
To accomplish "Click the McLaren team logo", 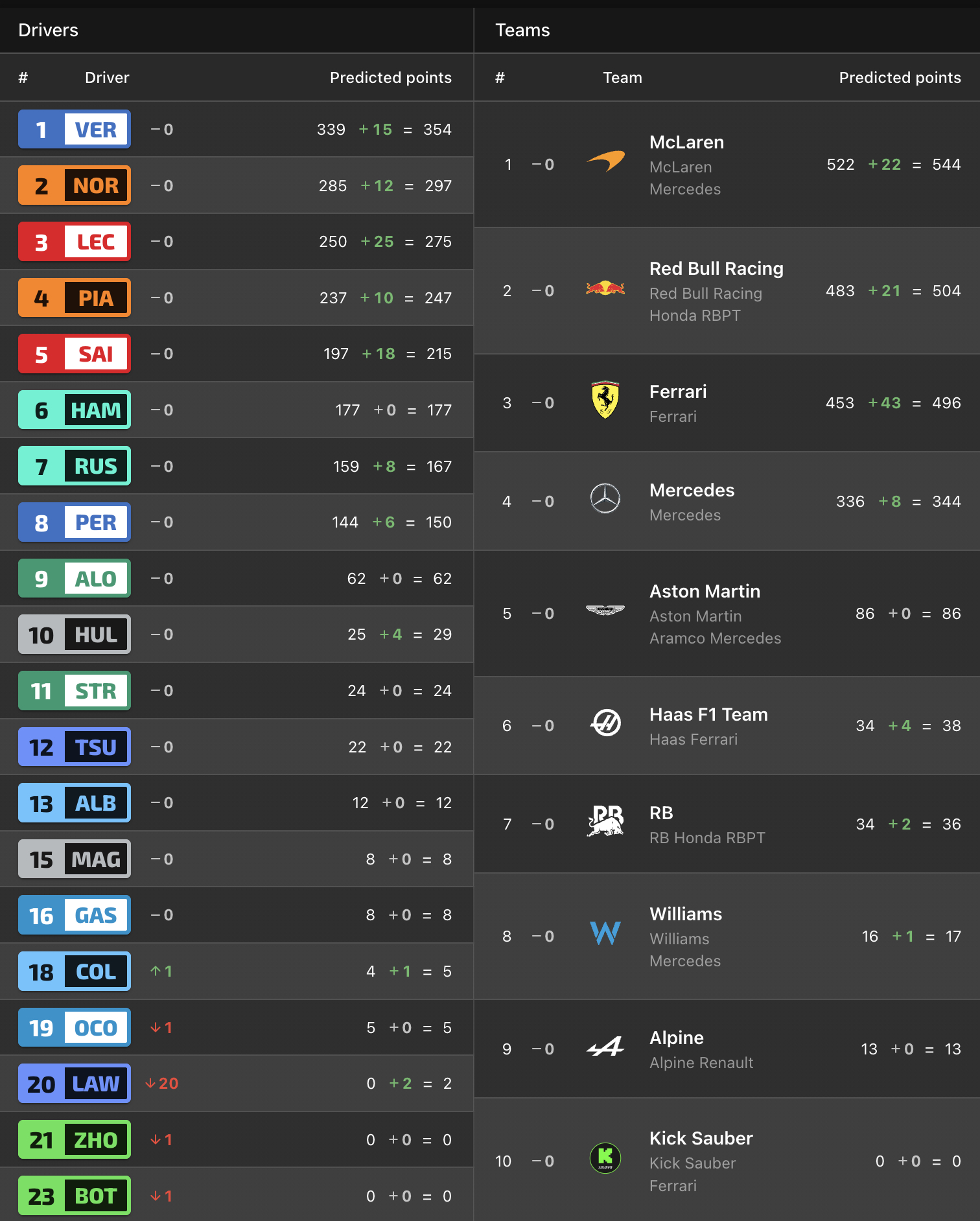I will [x=605, y=161].
